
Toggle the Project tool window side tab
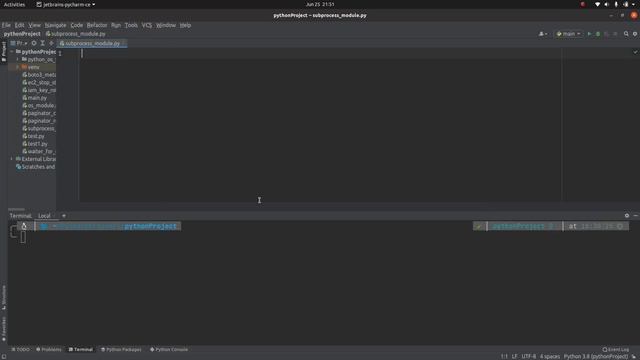coord(4,51)
